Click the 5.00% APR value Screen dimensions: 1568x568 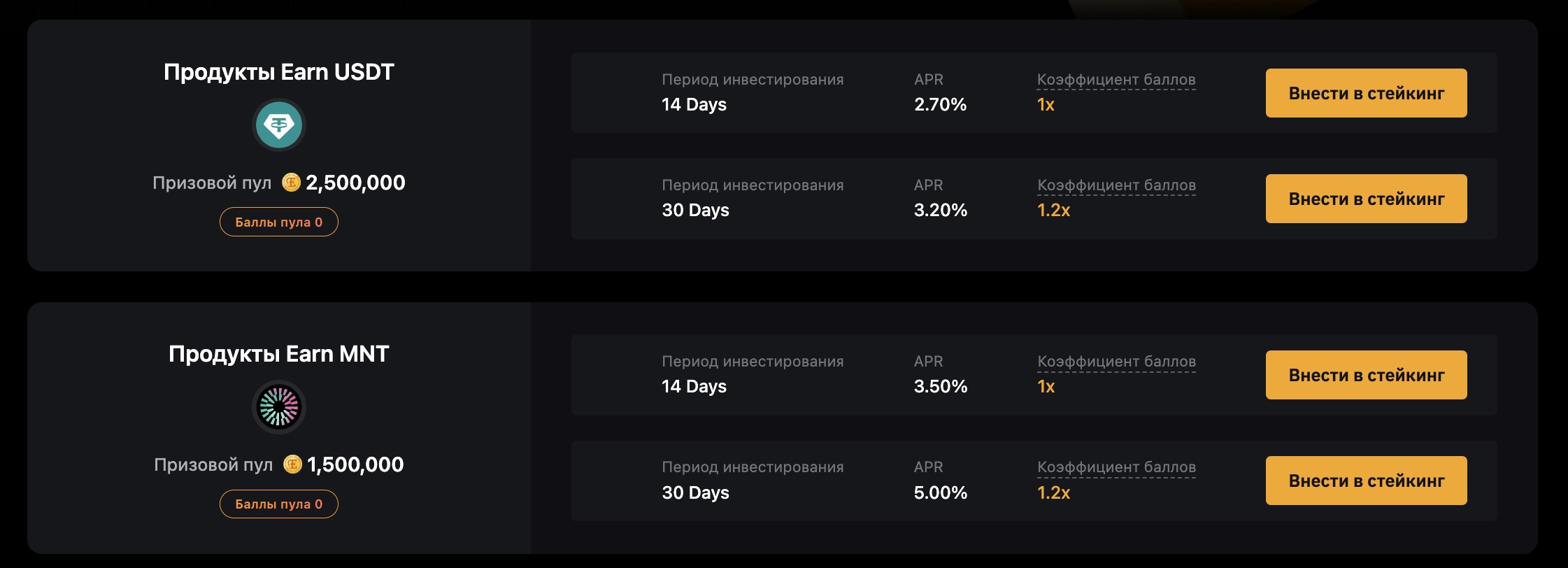pos(941,492)
